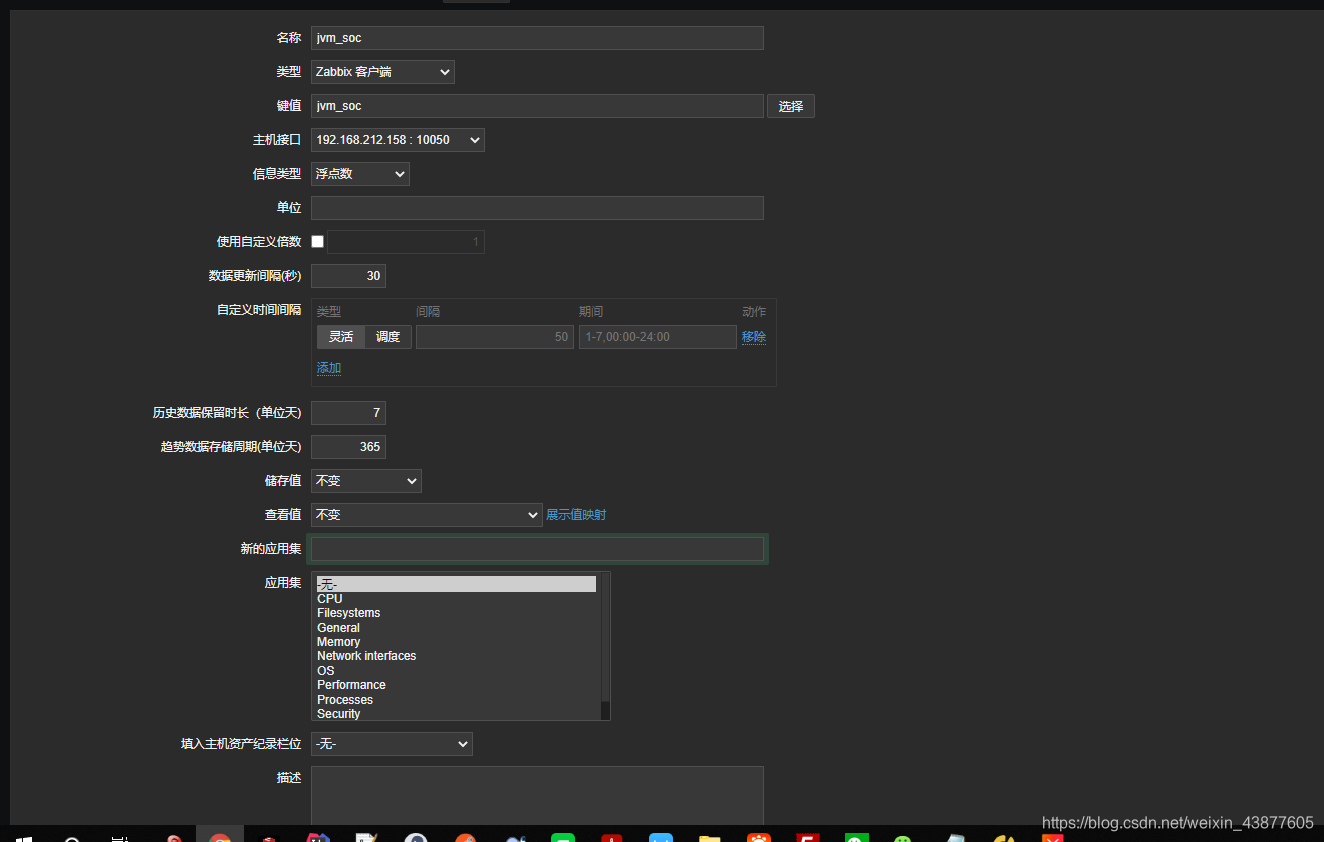Select Network interfaces in the application list

456,656
